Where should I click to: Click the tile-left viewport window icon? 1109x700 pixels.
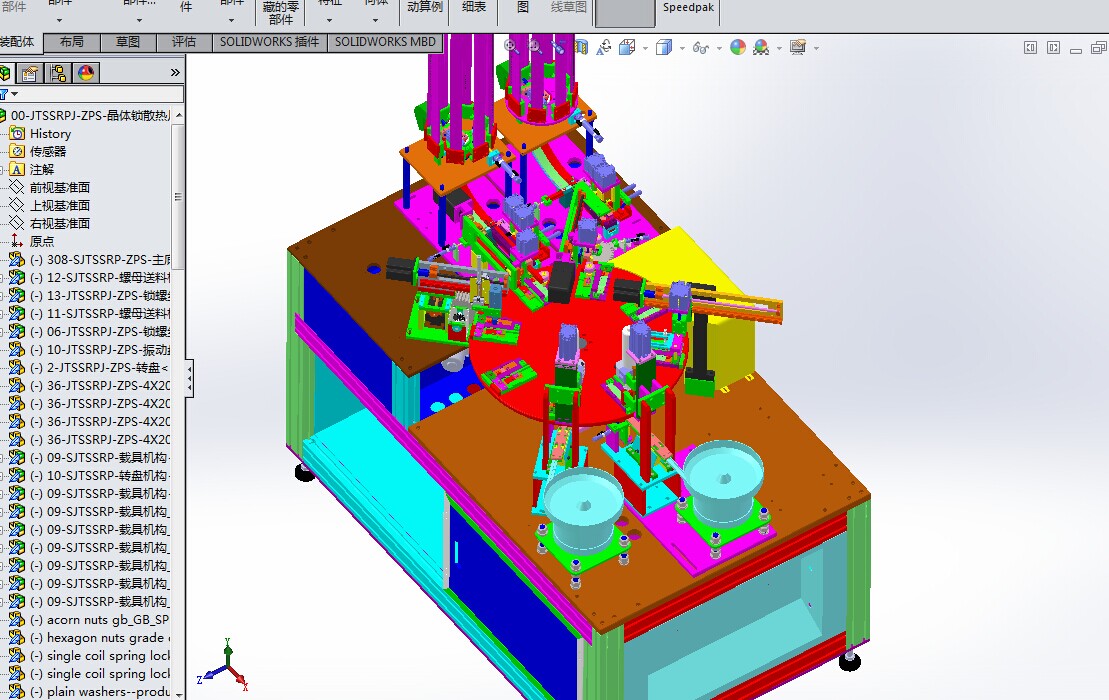pyautogui.click(x=1030, y=47)
